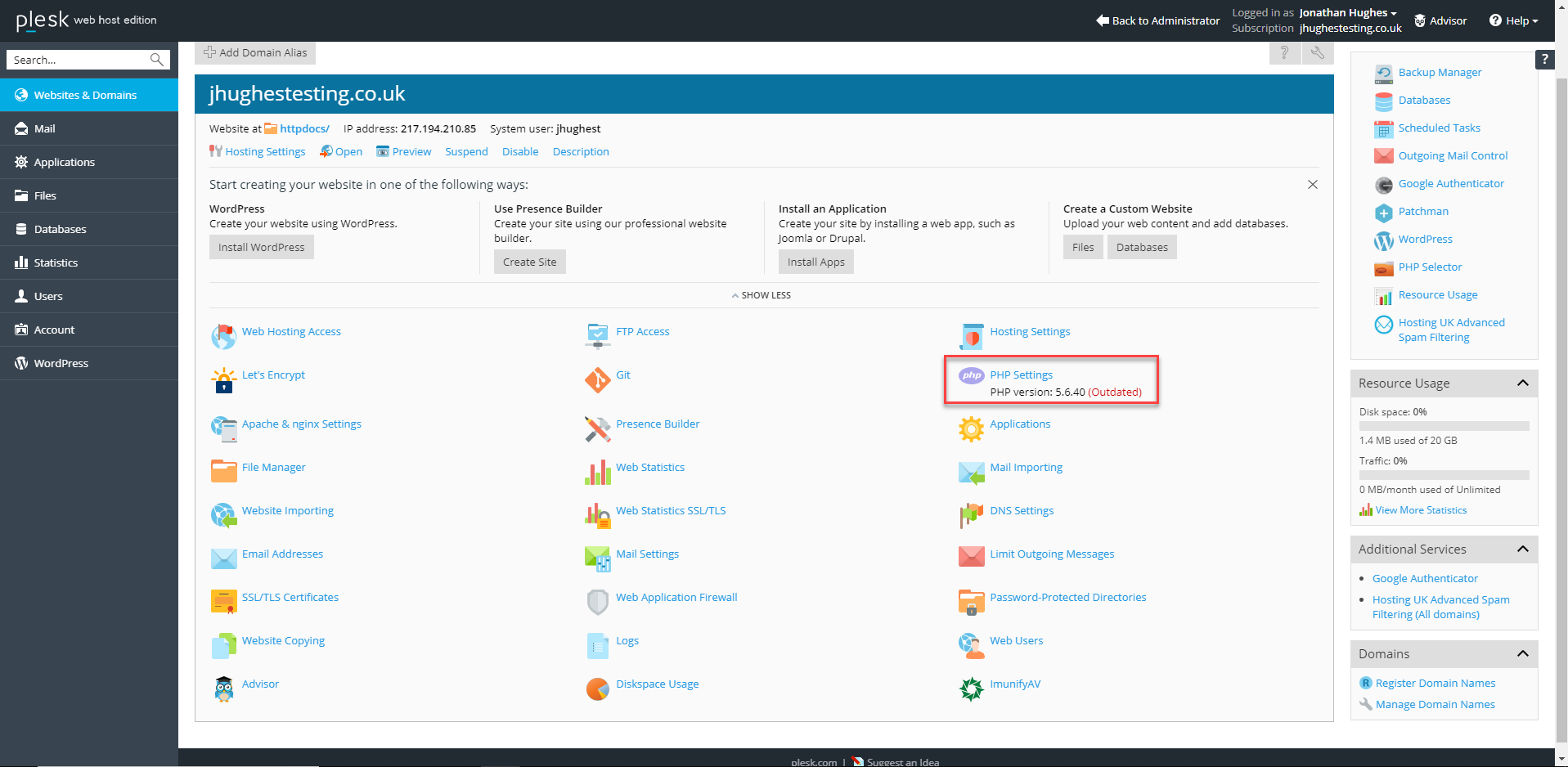Screen dimensions: 1568x767
Task: Open the Hosting Settings tile icon
Action: click(972, 336)
